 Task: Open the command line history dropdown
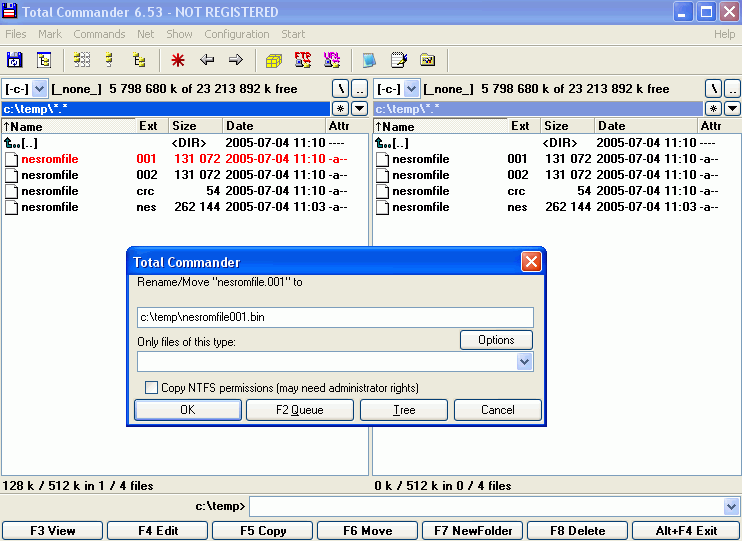732,507
